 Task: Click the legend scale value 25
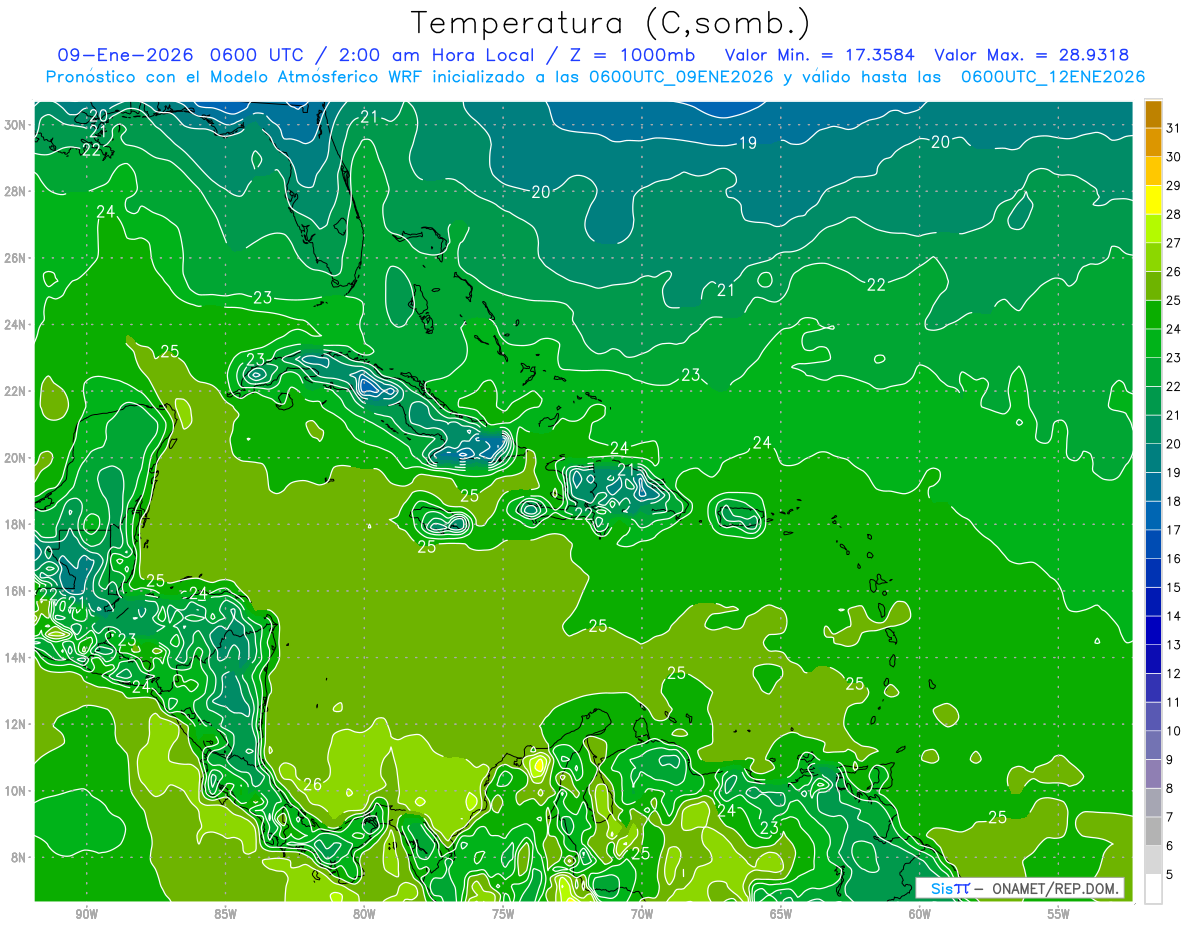[x=1174, y=300]
